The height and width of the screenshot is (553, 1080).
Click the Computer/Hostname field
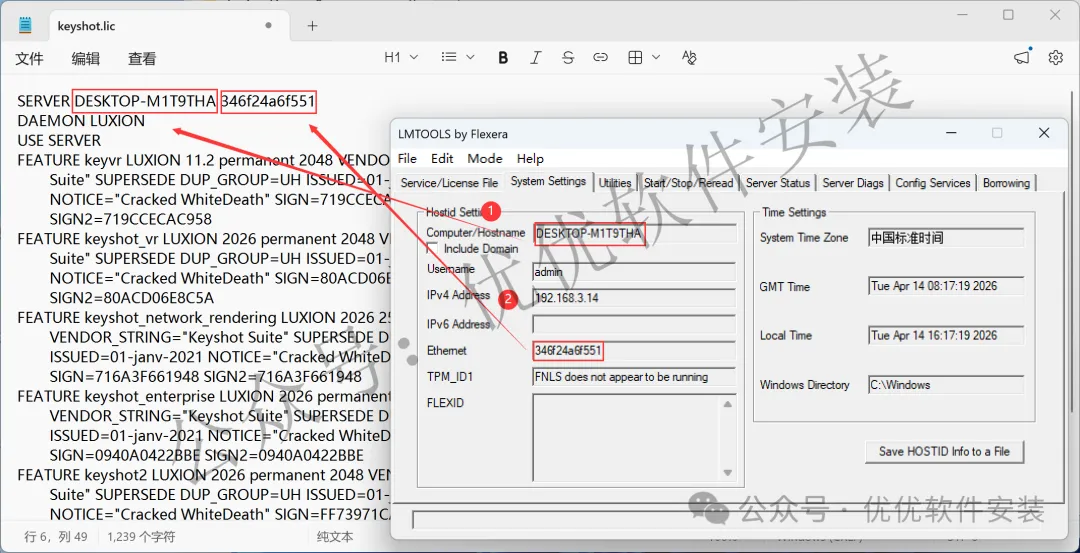634,234
